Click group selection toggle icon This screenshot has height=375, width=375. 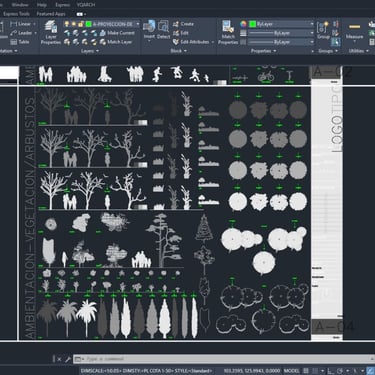click(x=336, y=42)
